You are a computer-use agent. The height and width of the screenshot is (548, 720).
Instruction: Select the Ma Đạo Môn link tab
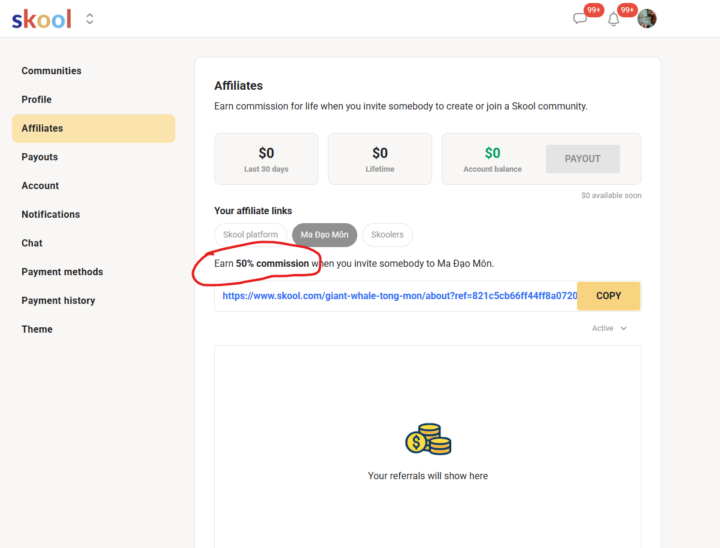coord(324,235)
